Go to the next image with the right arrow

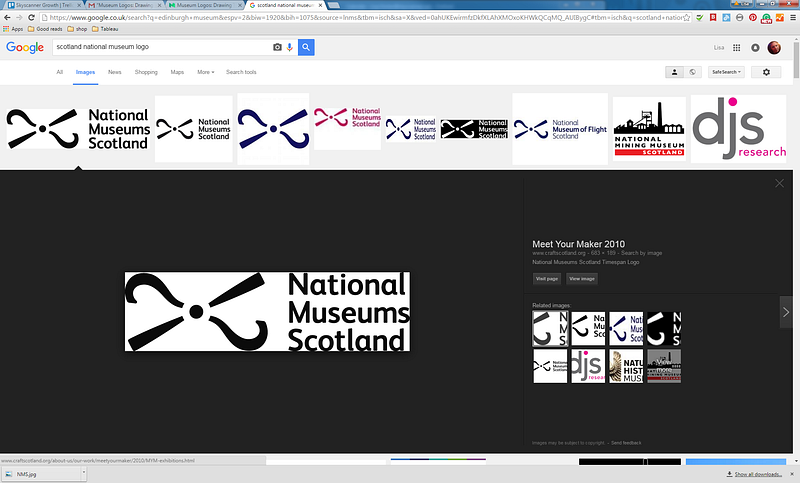tap(786, 312)
